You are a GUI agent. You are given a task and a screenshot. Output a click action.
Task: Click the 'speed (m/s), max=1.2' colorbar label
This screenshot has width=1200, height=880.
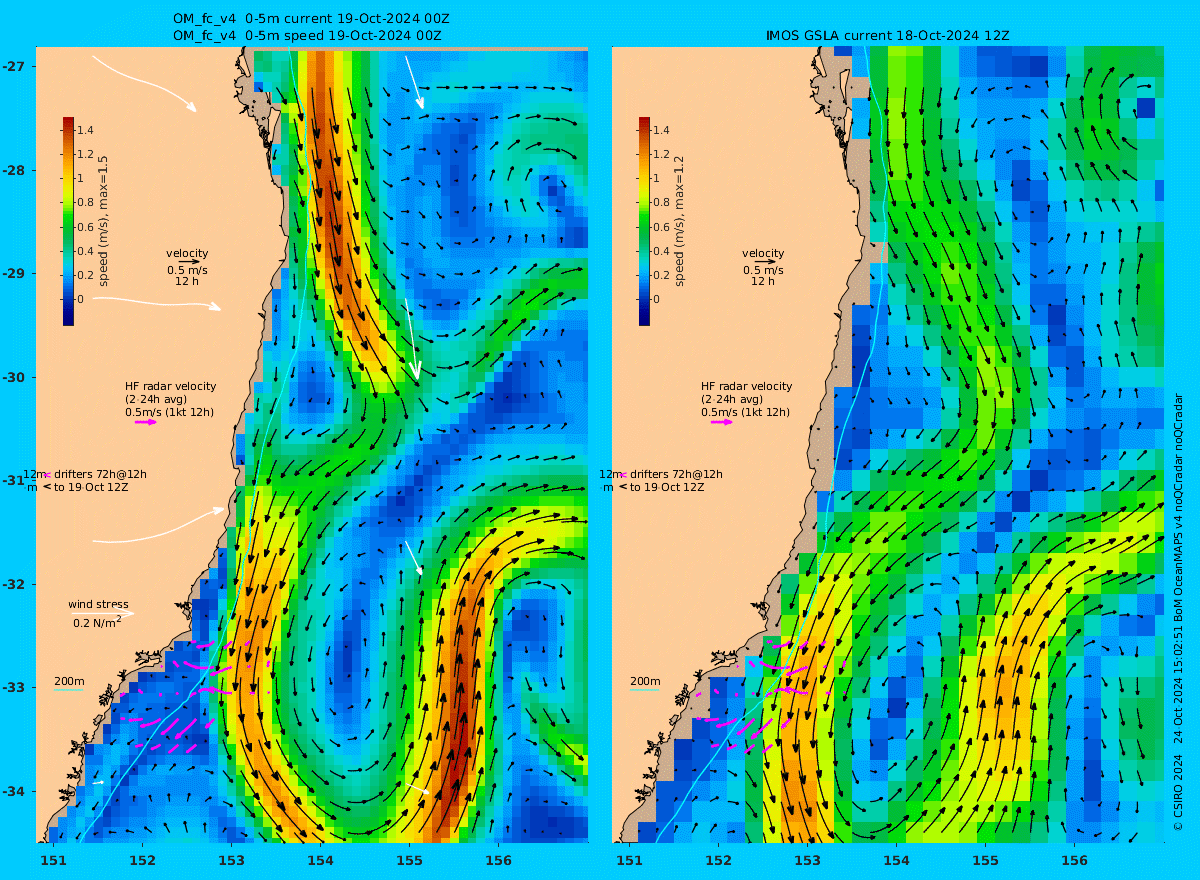pos(680,222)
